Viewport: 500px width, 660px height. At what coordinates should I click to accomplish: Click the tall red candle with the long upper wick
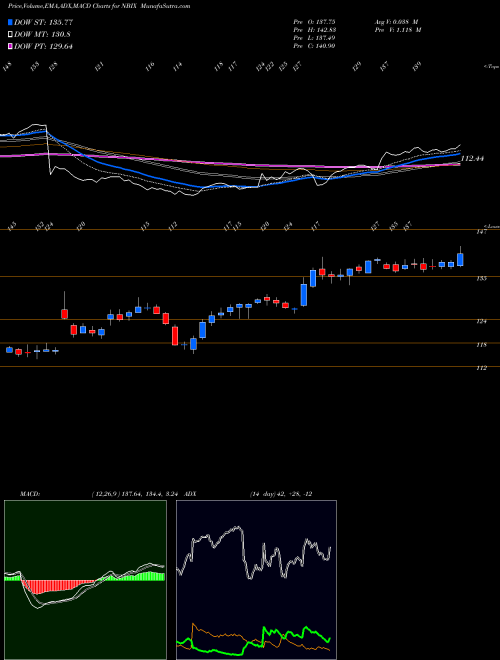[x=64, y=314]
